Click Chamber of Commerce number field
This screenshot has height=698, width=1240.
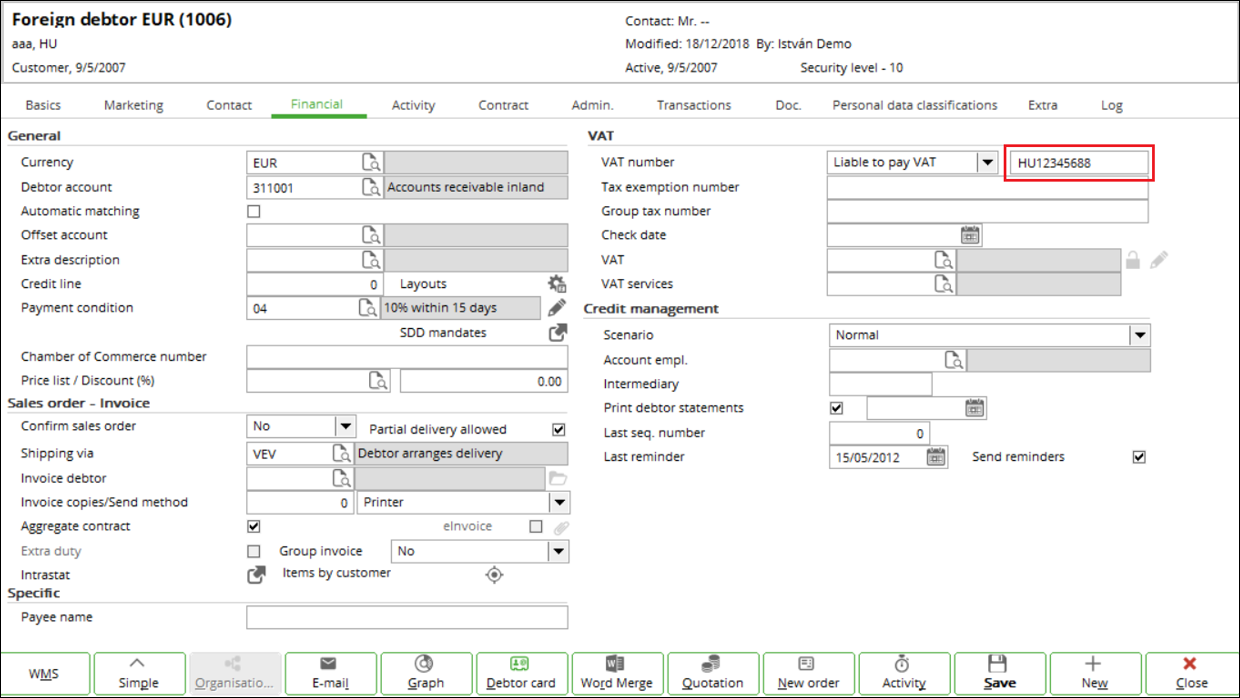click(x=407, y=357)
